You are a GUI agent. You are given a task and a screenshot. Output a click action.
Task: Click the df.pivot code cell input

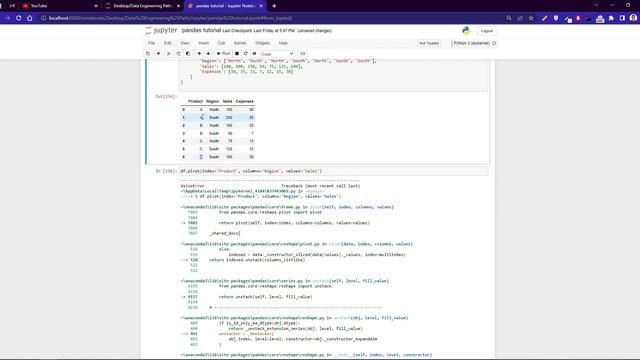[x=333, y=171]
